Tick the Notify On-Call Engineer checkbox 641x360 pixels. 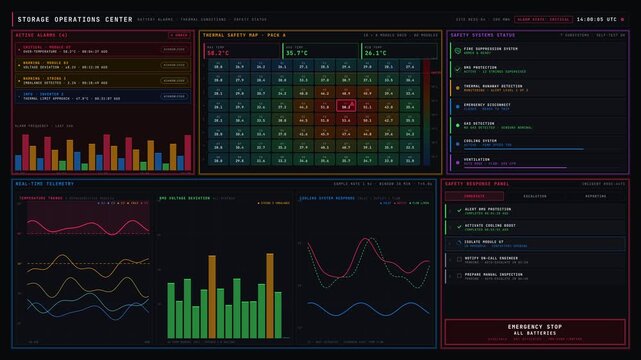click(x=459, y=259)
